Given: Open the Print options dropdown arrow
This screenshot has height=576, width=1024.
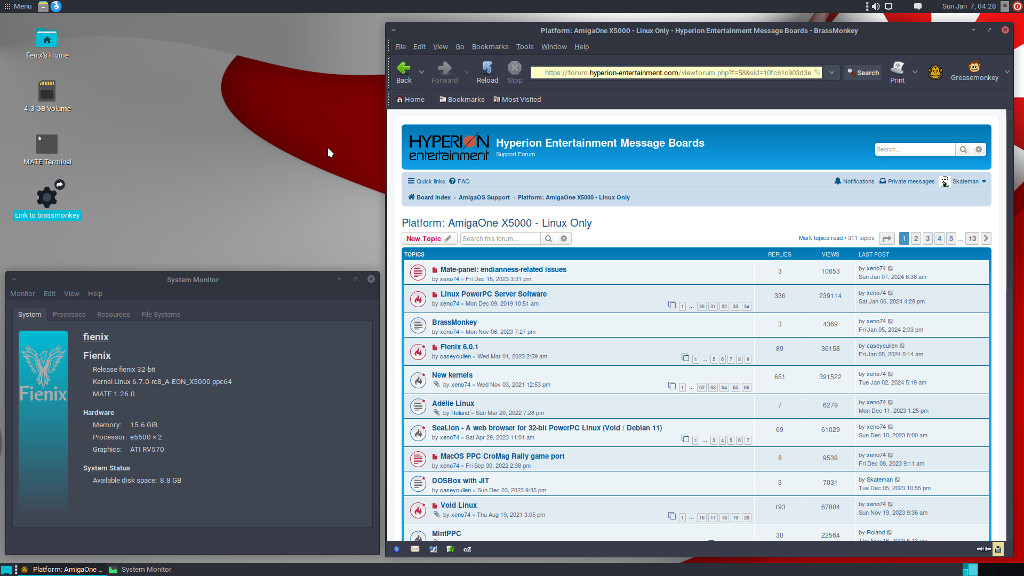Looking at the screenshot, I should 914,72.
